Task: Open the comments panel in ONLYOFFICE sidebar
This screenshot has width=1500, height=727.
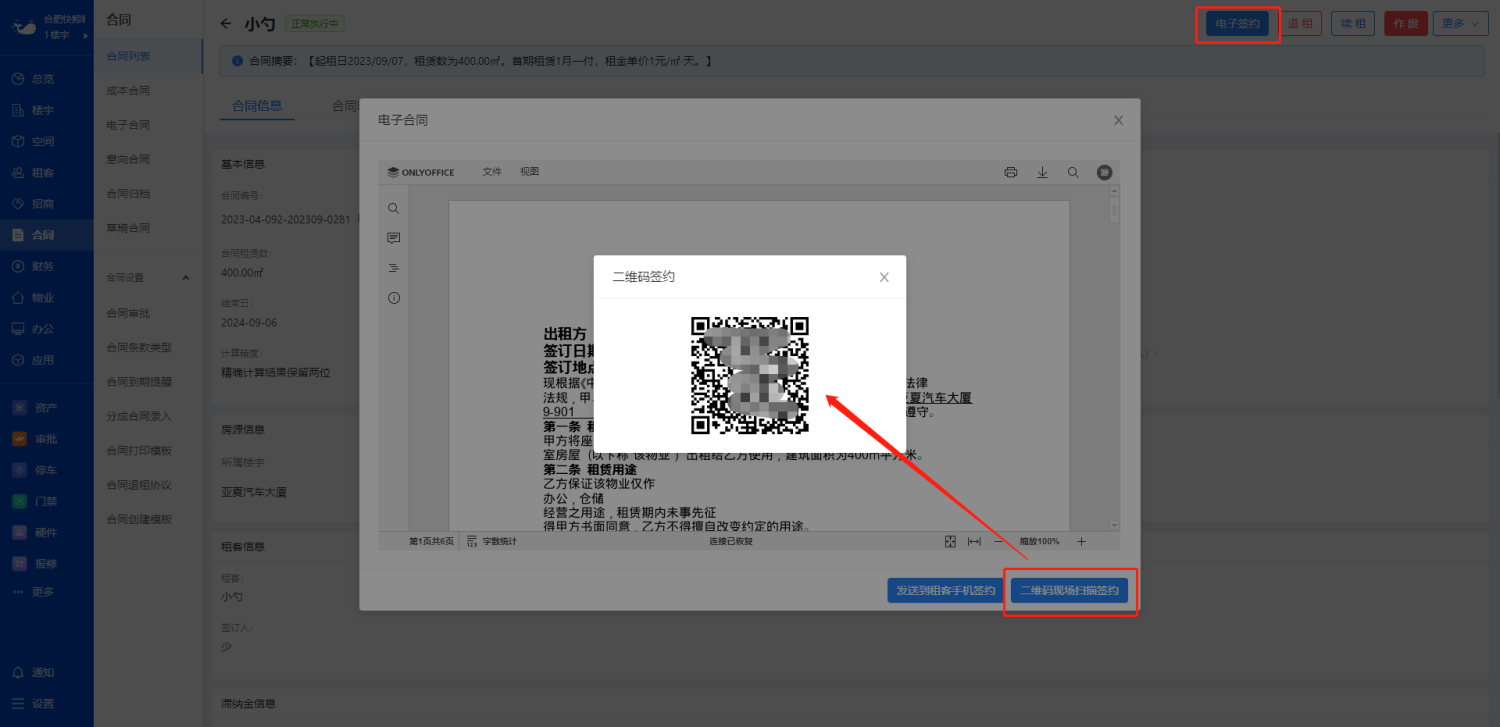Action: pyautogui.click(x=394, y=238)
